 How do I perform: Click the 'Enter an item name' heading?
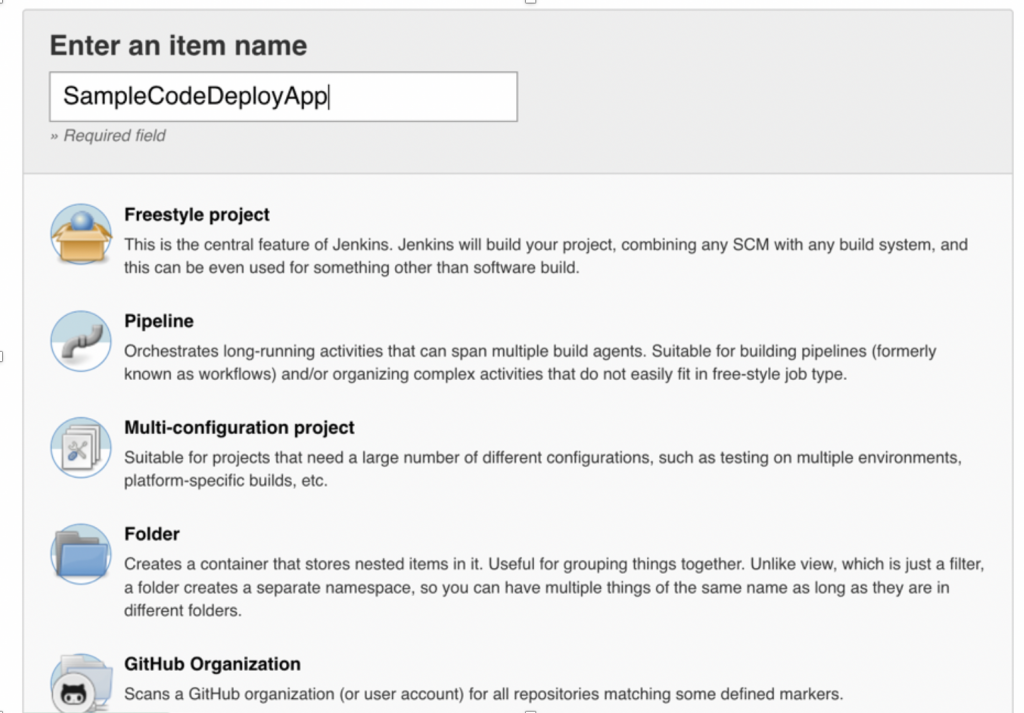click(178, 46)
